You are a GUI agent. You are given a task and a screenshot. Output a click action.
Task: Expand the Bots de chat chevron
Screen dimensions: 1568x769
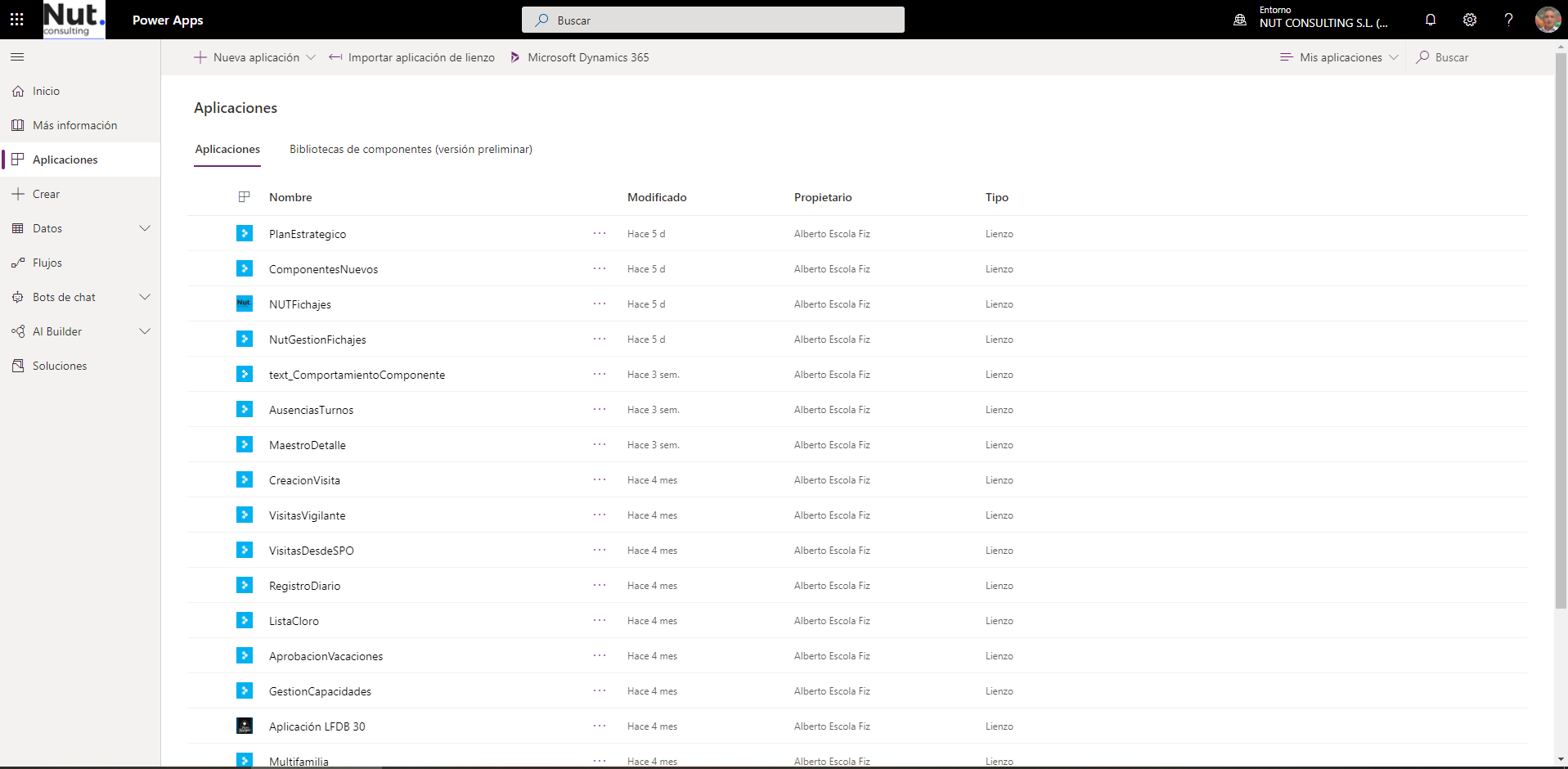[146, 296]
